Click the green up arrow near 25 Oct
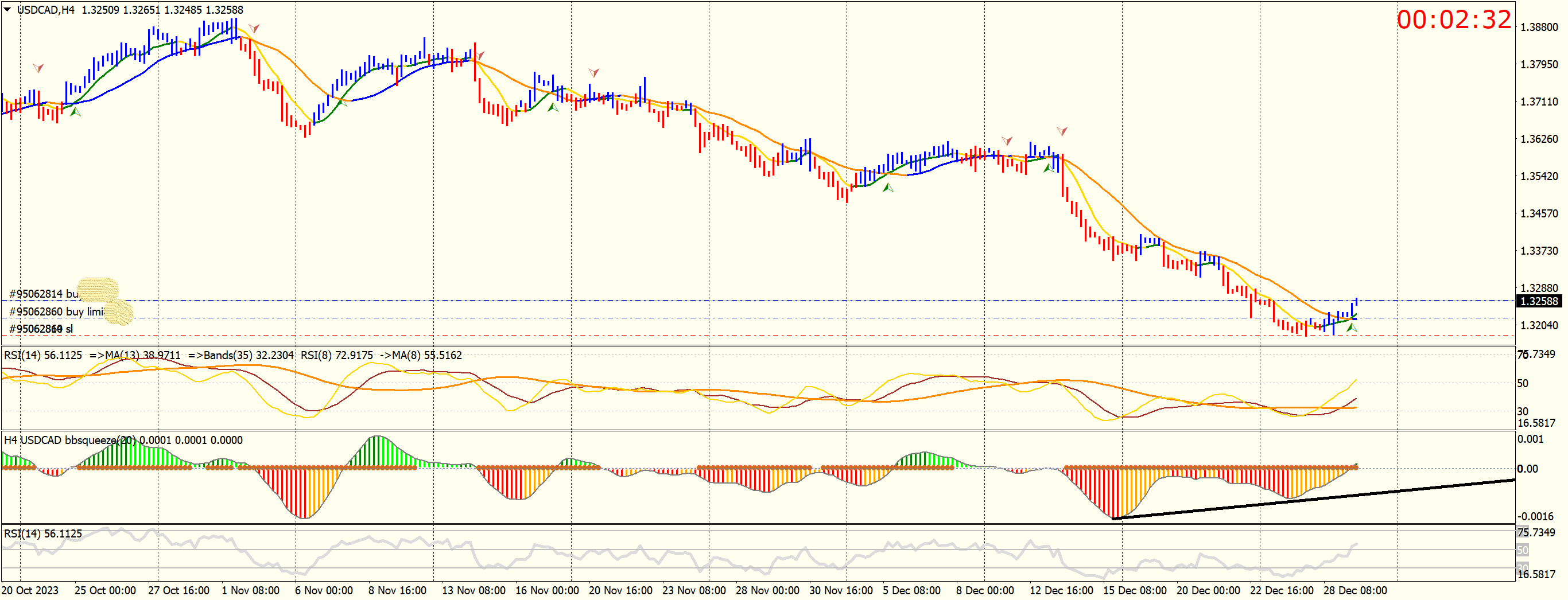 click(x=76, y=111)
